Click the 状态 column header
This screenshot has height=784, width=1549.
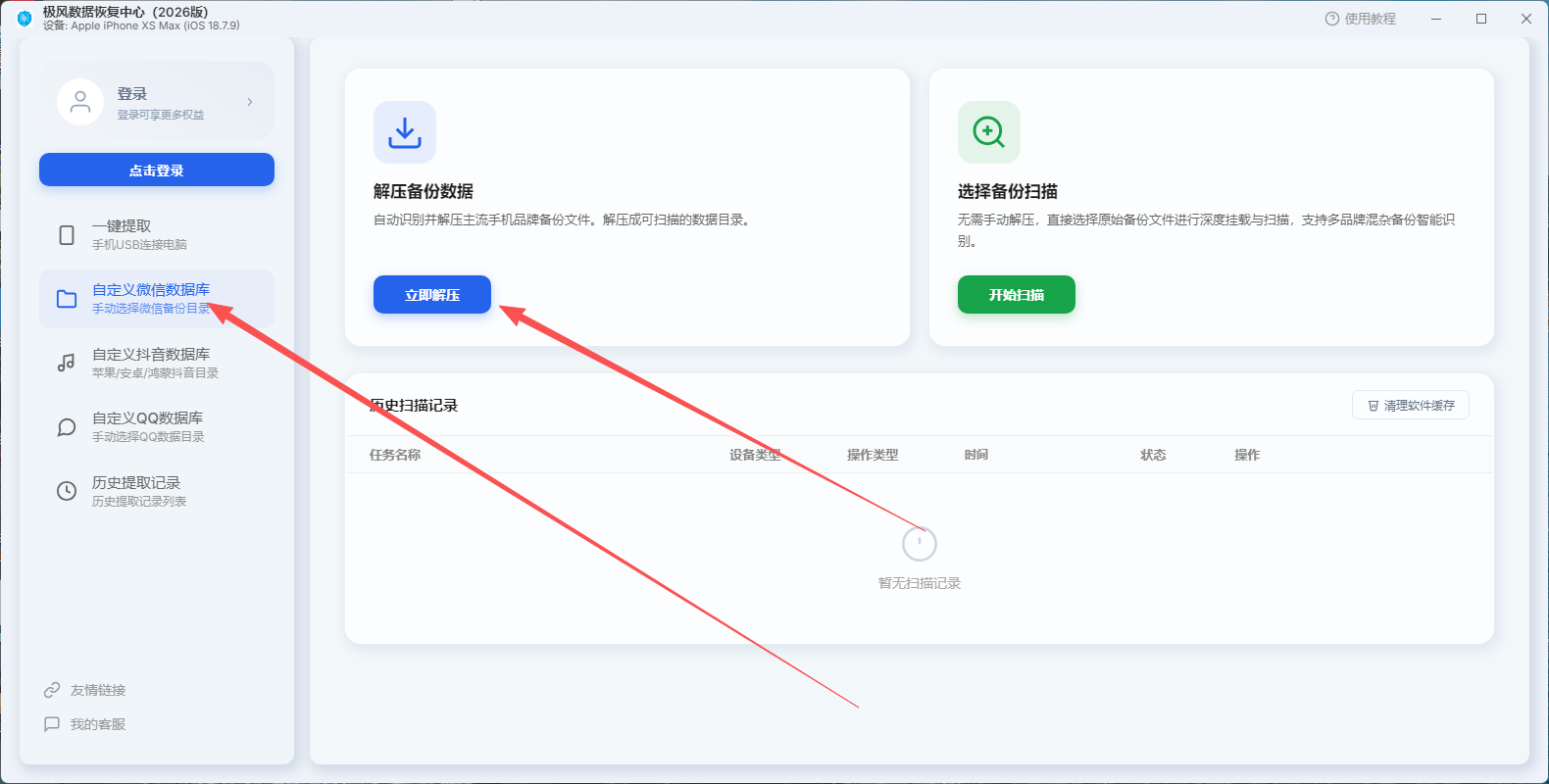(1153, 455)
